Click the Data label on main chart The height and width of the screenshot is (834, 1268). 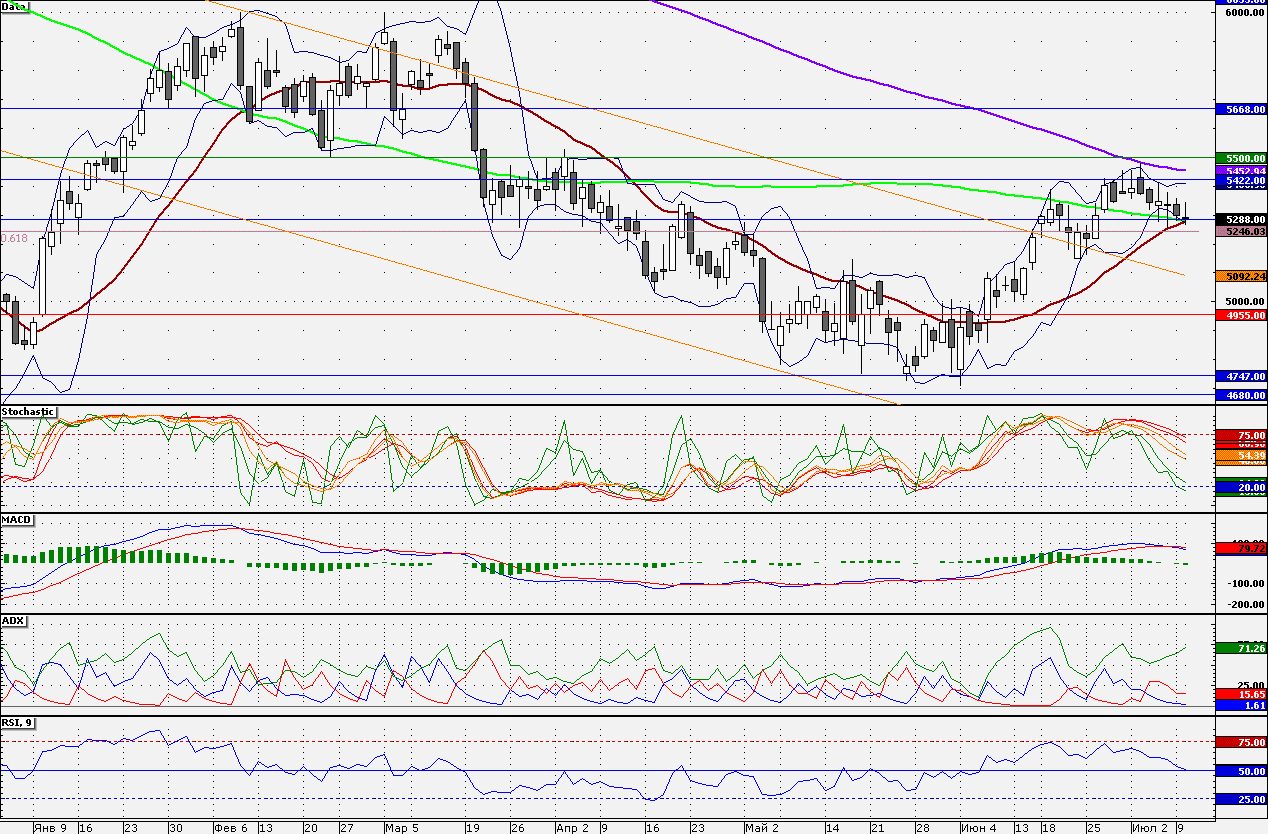pos(14,7)
